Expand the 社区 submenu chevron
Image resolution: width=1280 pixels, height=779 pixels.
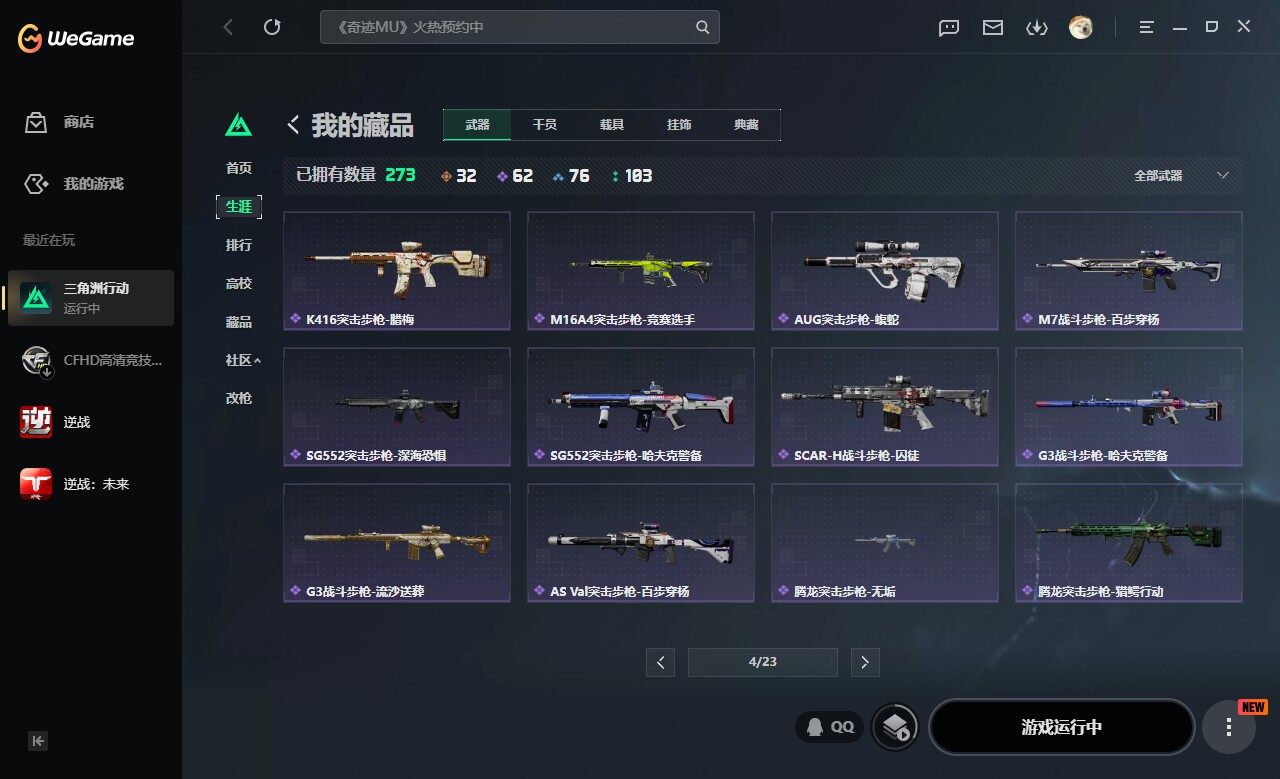tap(257, 360)
